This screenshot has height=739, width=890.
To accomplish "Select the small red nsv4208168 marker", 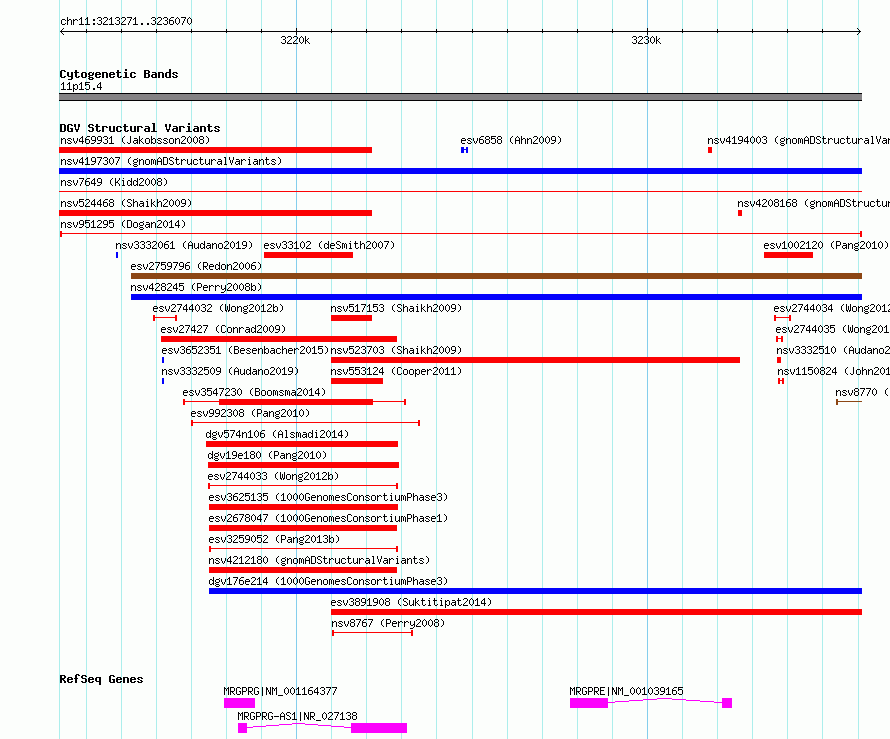I will (740, 213).
